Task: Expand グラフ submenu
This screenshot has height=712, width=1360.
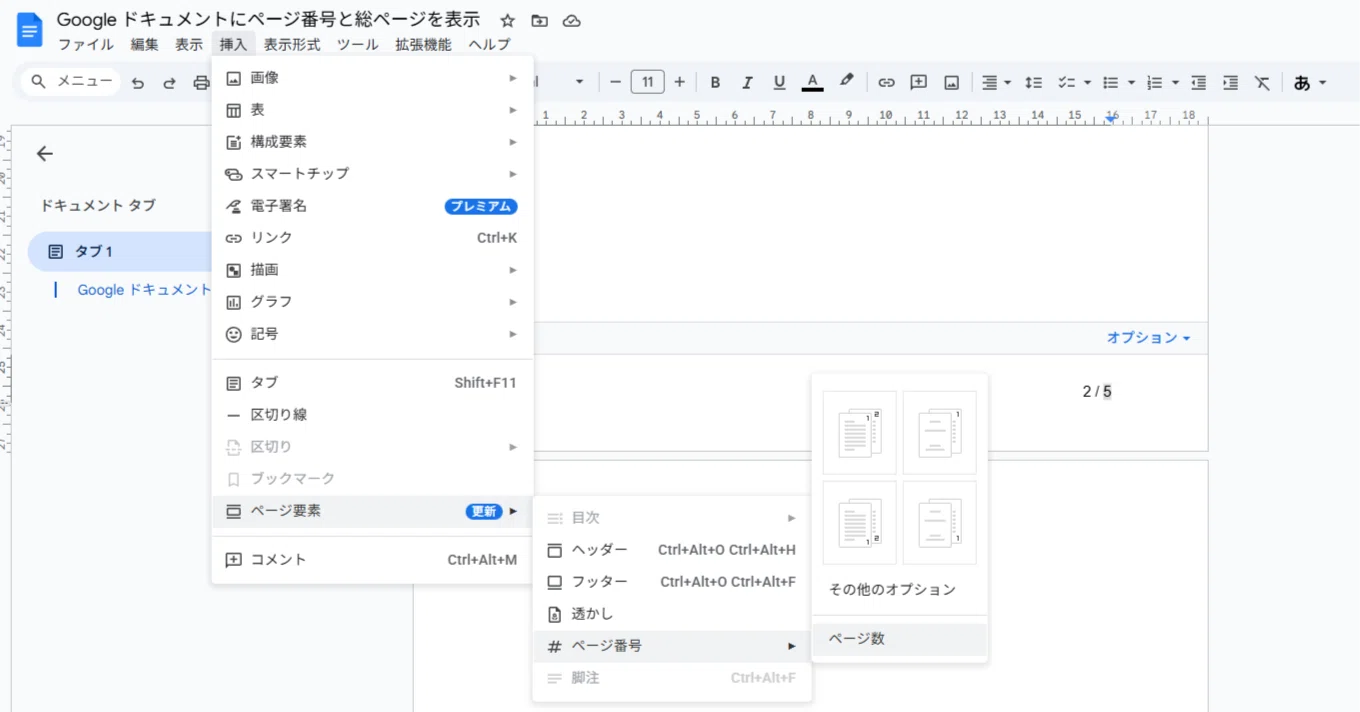Action: pyautogui.click(x=372, y=302)
